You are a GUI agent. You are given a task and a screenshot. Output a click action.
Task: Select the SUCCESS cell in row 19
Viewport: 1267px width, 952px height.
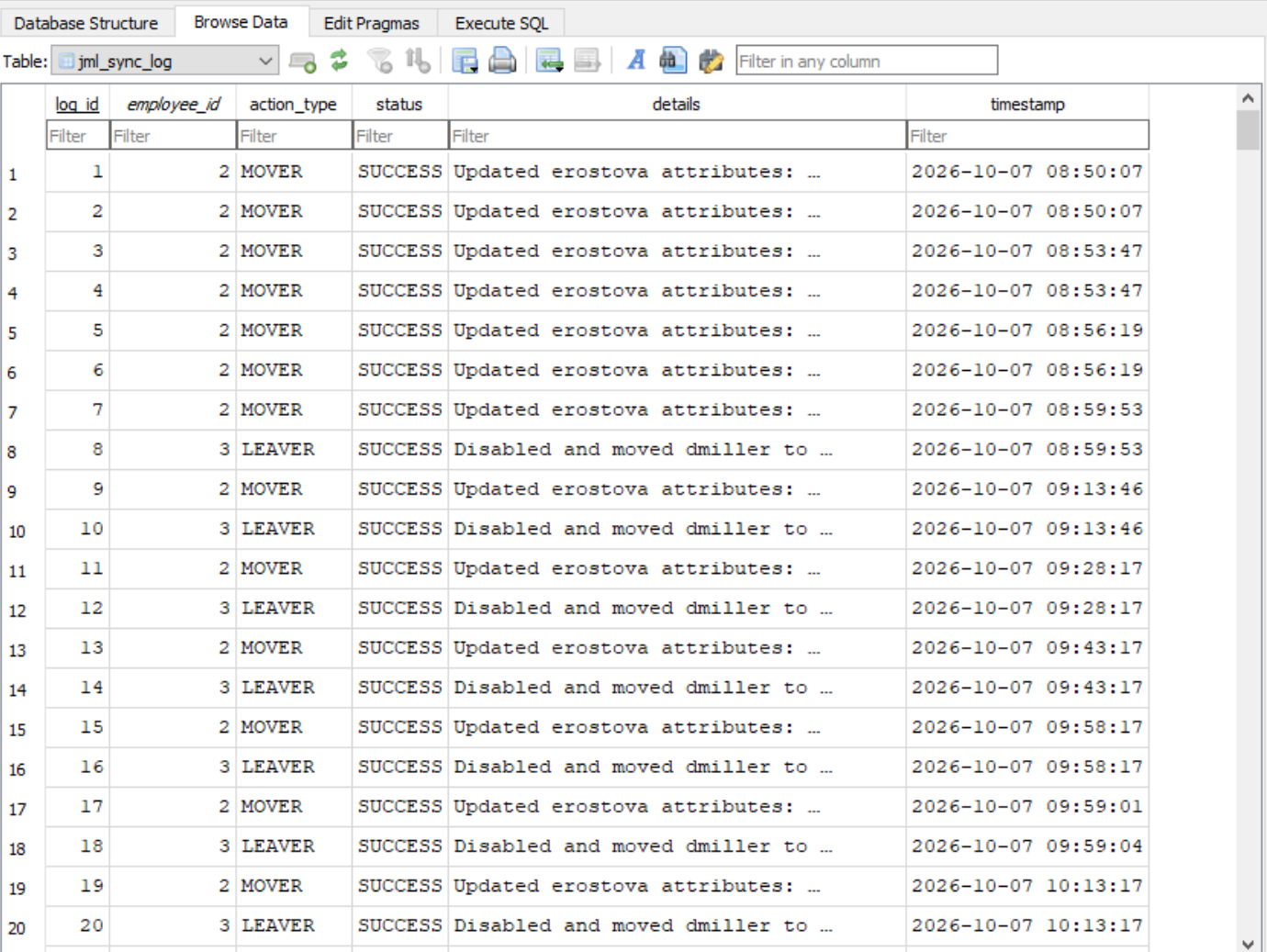click(x=400, y=887)
